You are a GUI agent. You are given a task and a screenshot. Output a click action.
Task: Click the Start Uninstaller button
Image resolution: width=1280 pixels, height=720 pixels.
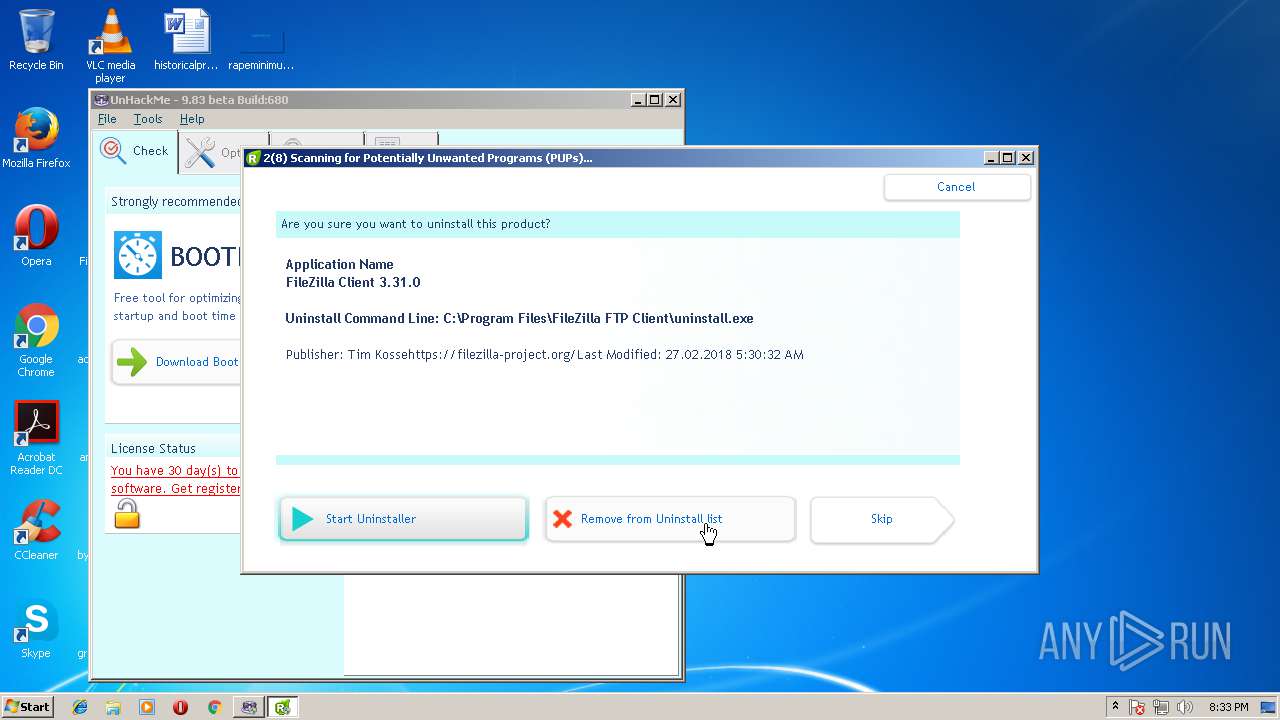[403, 519]
